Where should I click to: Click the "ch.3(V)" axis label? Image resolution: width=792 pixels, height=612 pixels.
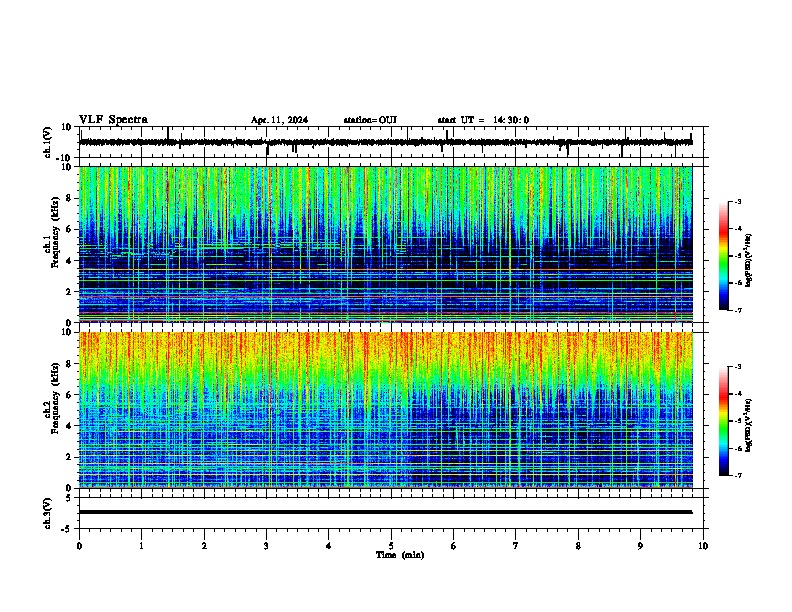coord(48,513)
